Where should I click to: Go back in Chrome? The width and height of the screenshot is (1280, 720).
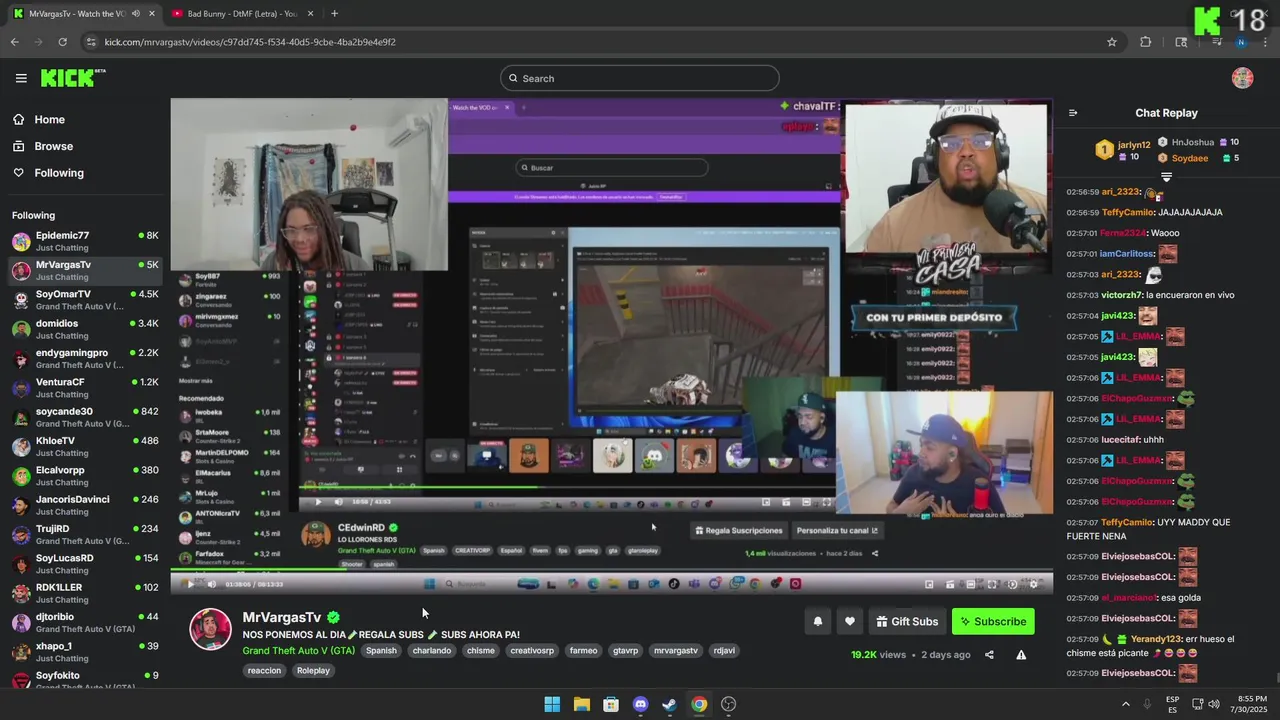coord(14,42)
